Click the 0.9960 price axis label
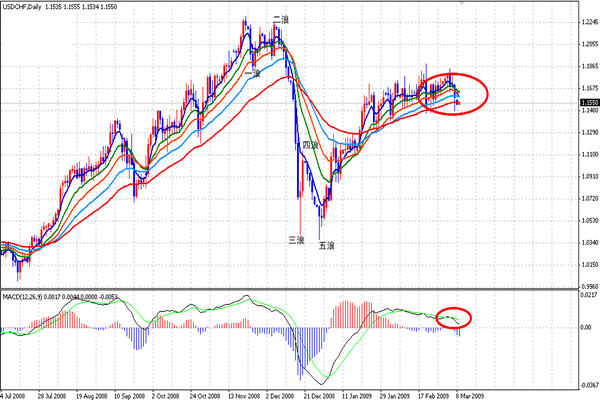This screenshot has width=600, height=400. pos(590,286)
